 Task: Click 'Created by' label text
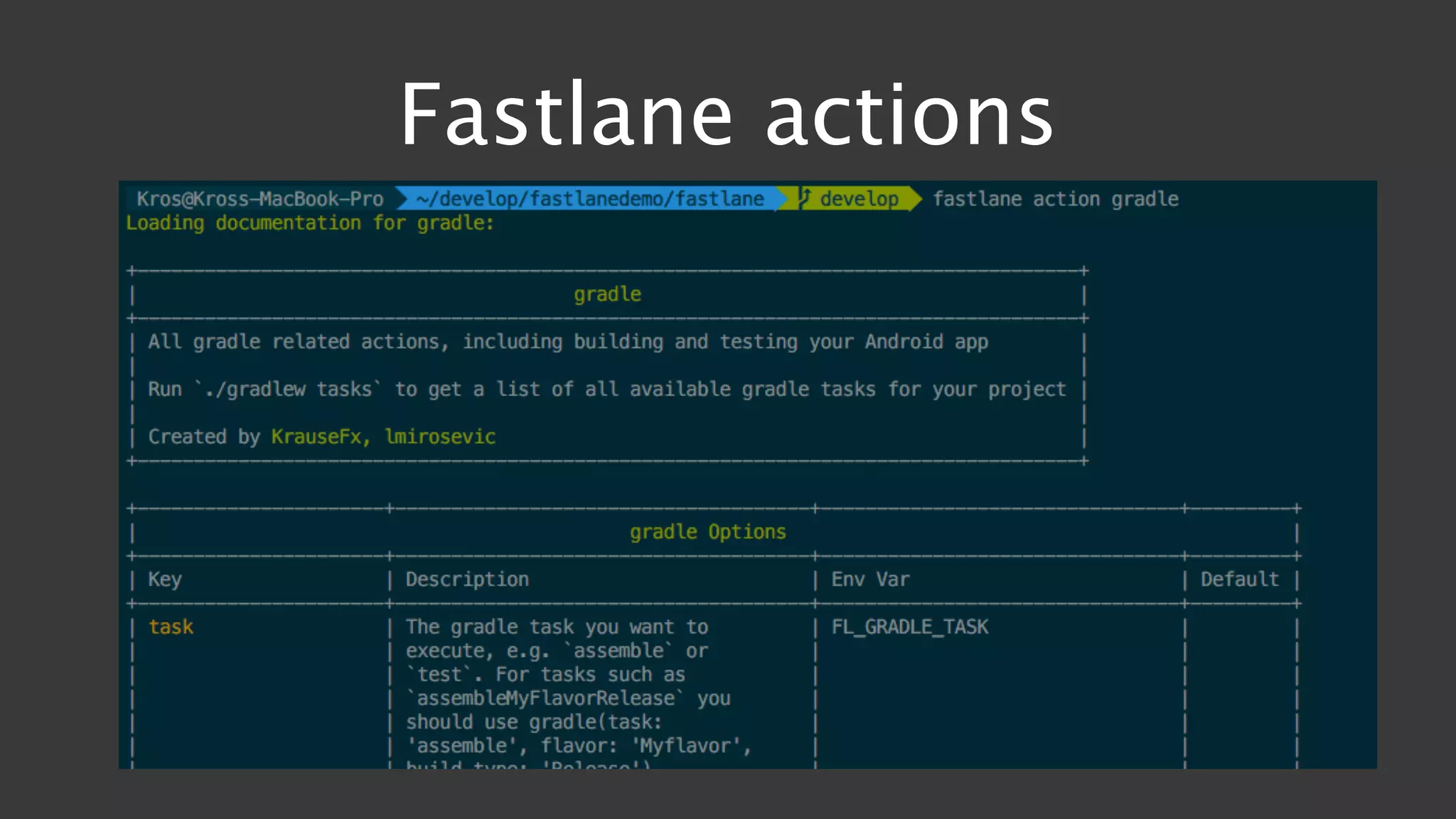(x=204, y=437)
